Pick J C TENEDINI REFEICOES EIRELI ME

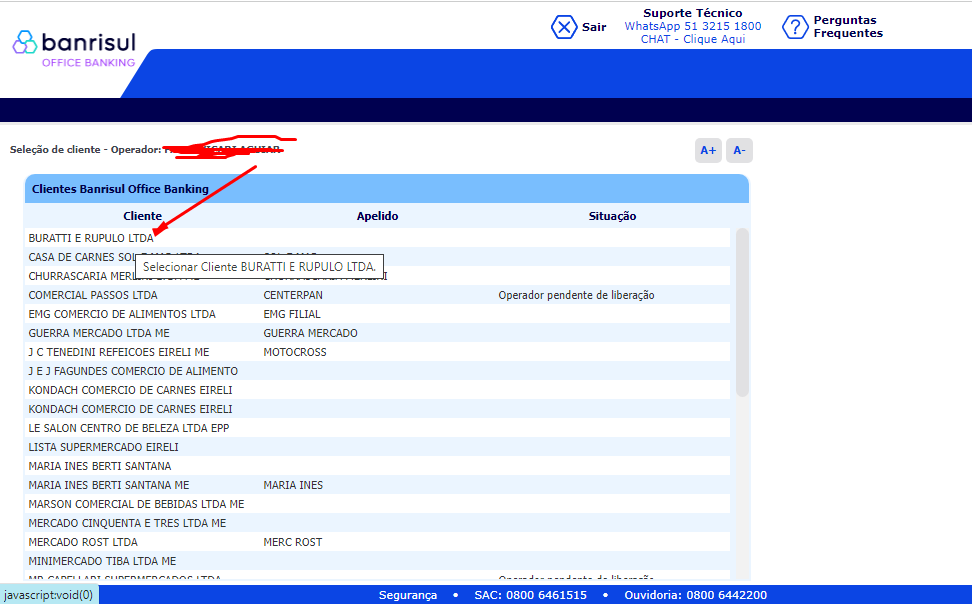click(x=119, y=353)
